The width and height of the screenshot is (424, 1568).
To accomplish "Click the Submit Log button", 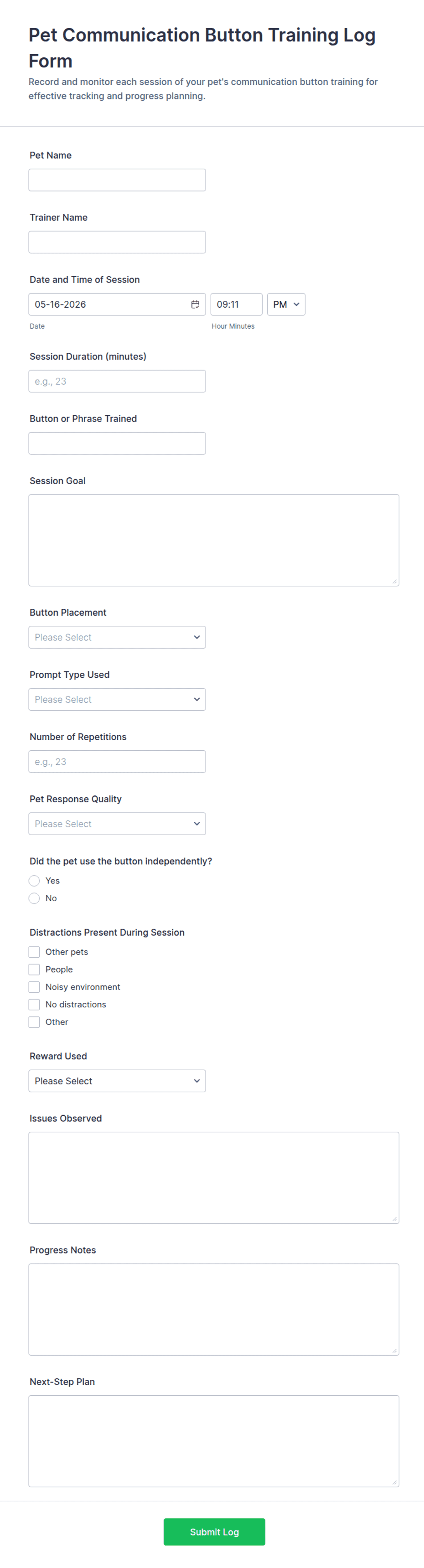I will pos(214,1532).
